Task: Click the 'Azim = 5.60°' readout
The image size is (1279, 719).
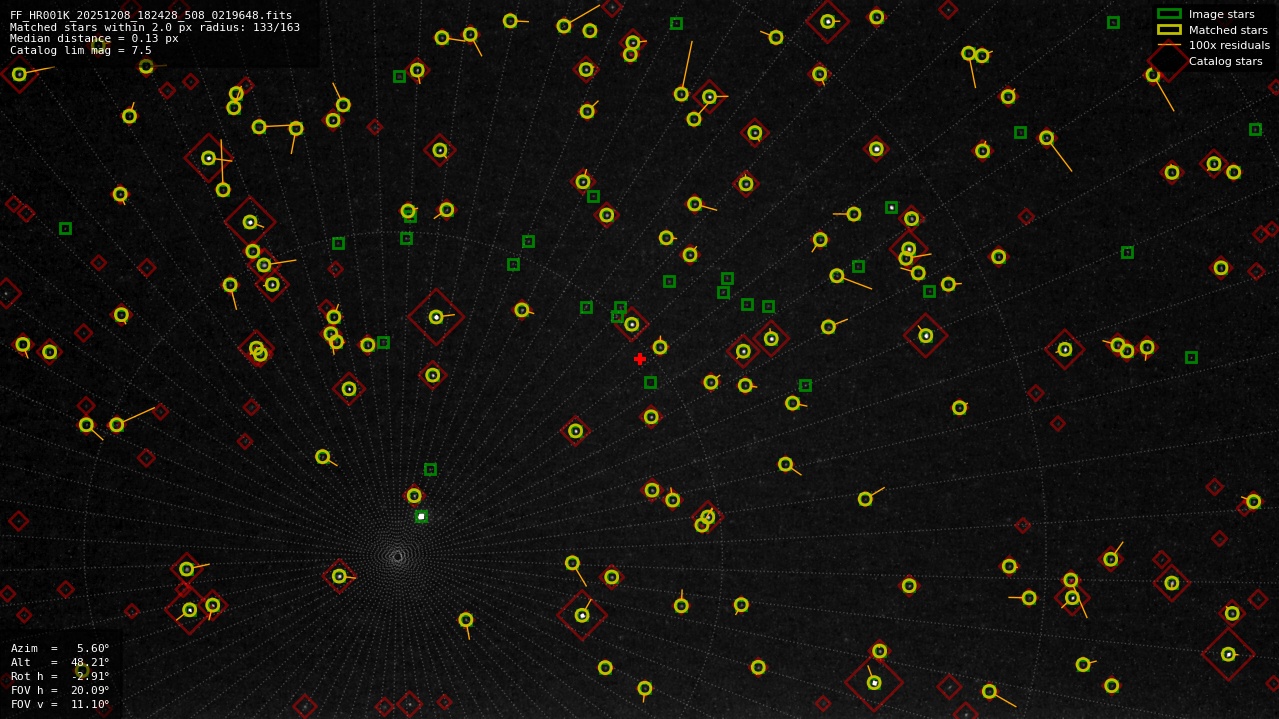Action: point(60,648)
